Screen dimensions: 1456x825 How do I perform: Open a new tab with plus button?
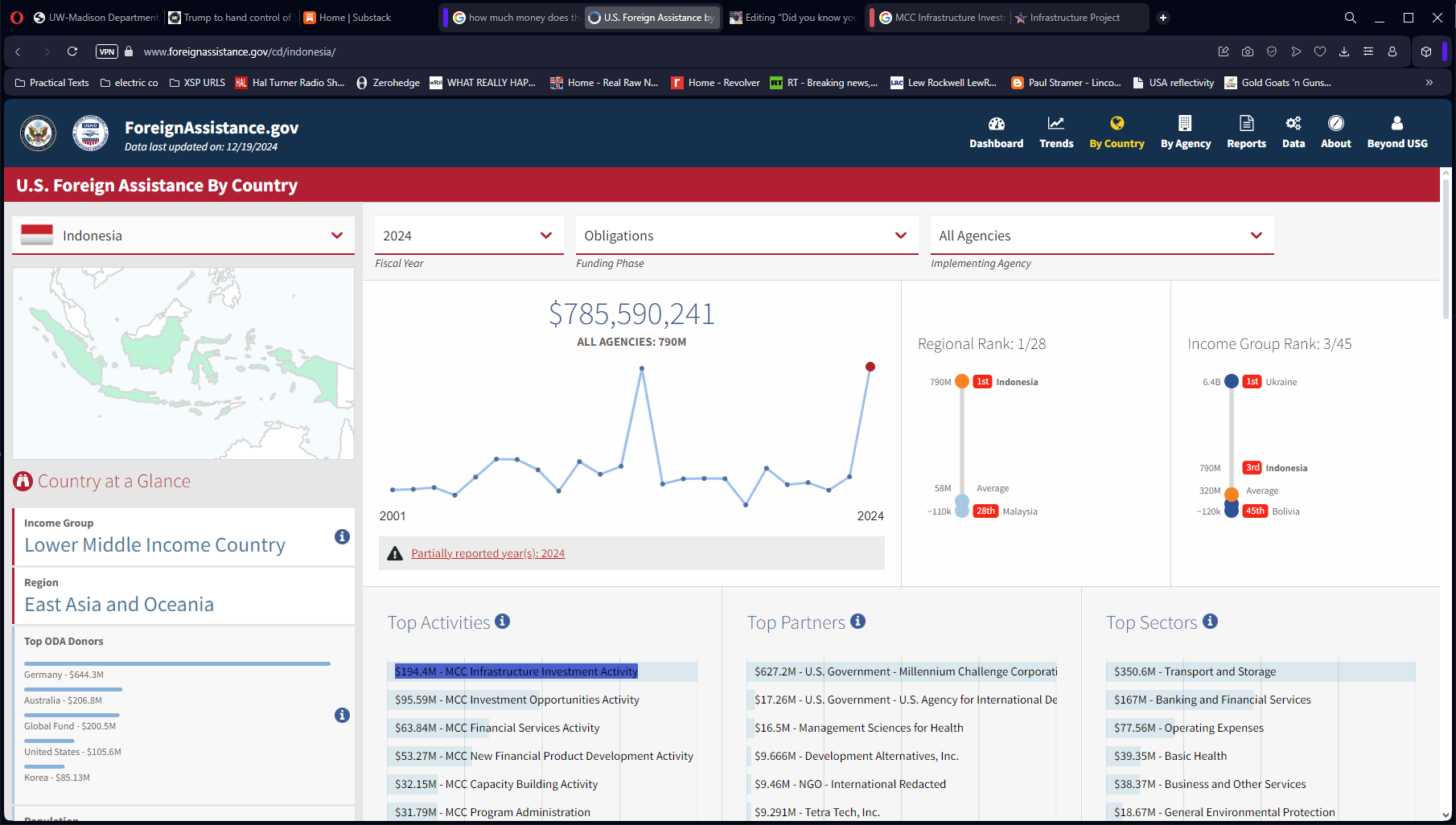pos(1163,18)
